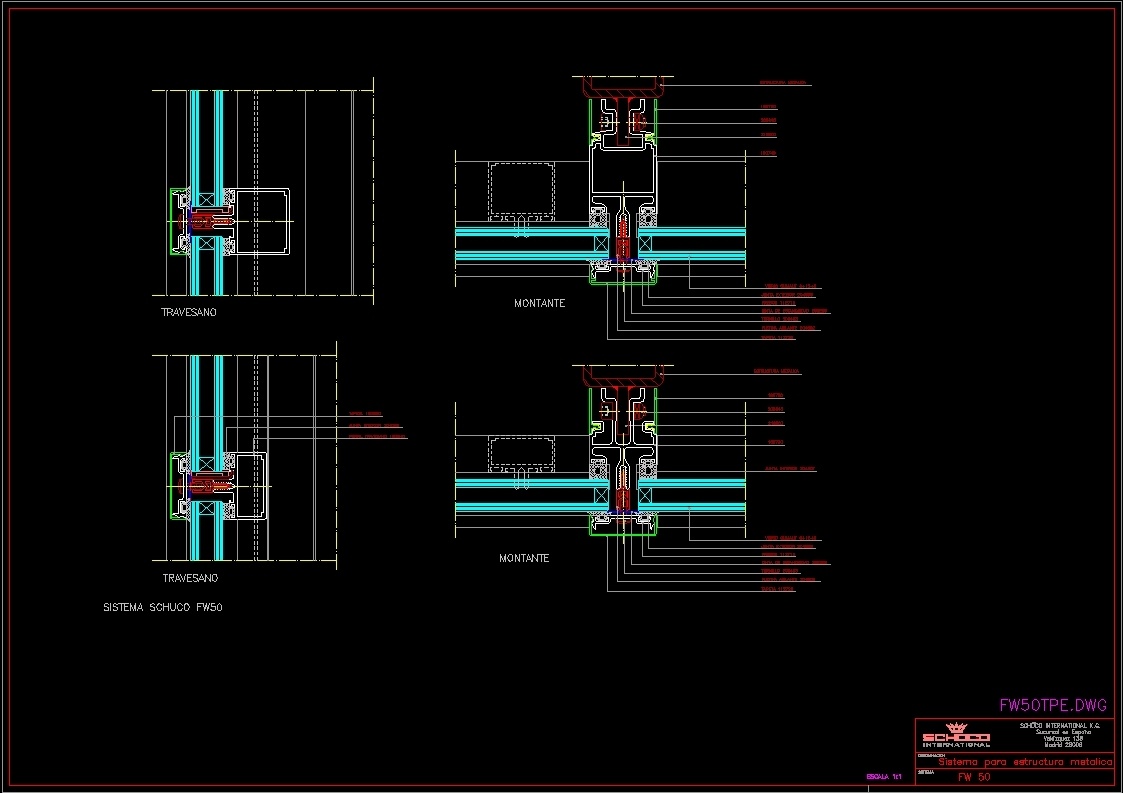Click the JUNTA EXTERIOR annotation label

click(789, 294)
